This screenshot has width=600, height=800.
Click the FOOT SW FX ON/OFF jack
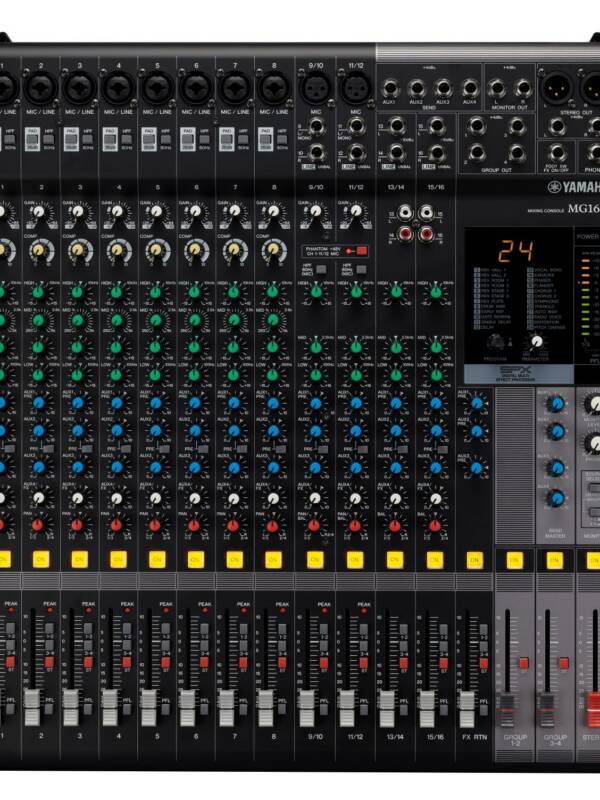tap(557, 153)
